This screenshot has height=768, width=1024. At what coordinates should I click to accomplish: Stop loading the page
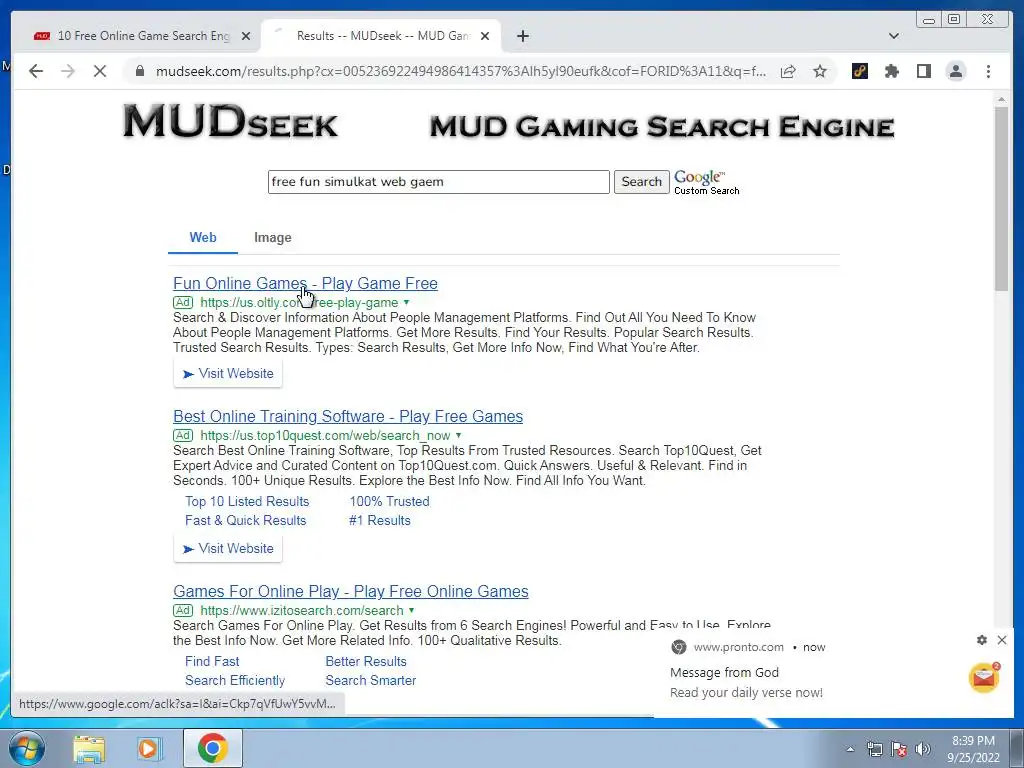100,71
